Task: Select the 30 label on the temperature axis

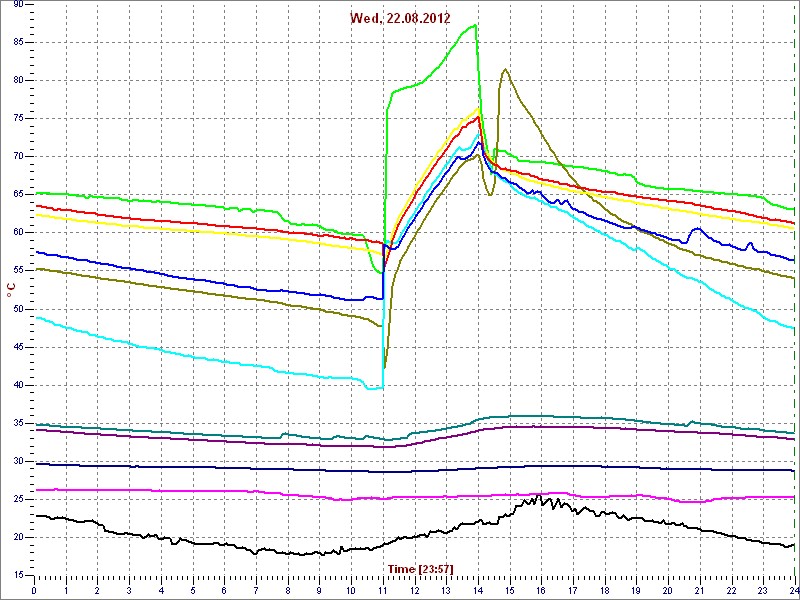Action: pos(17,461)
